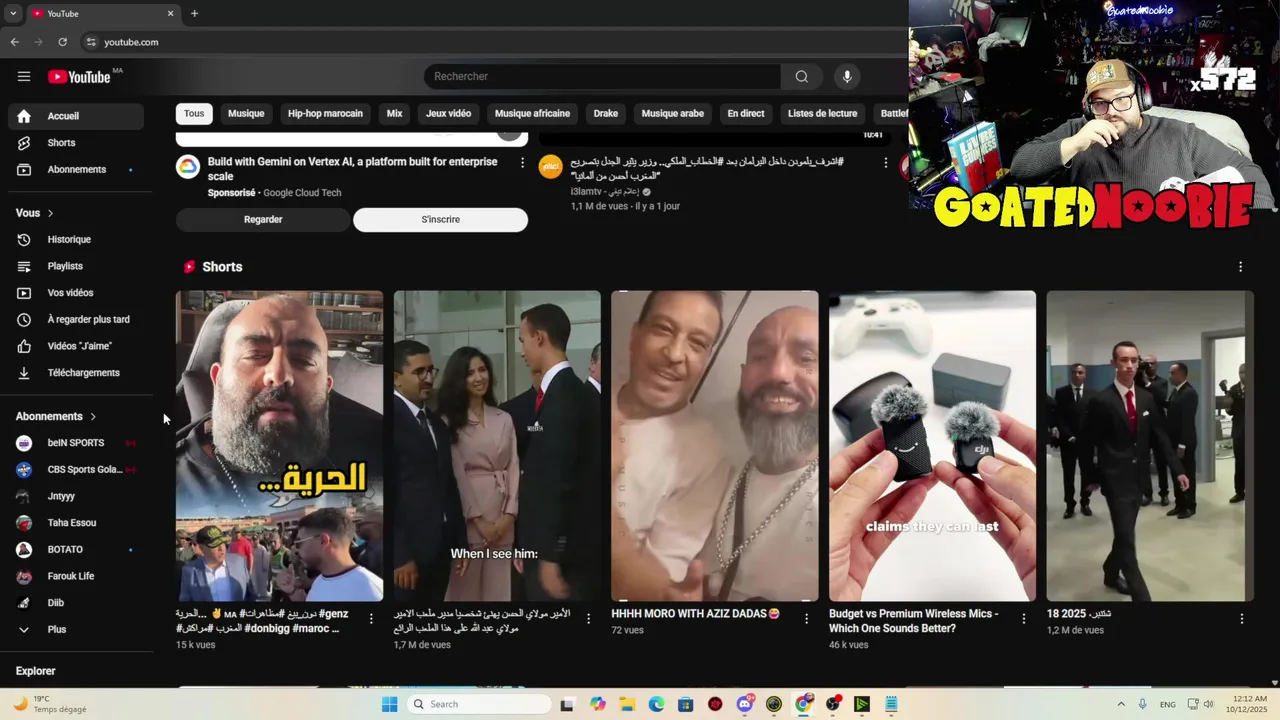The image size is (1280, 720).
Task: Open Shorts from the sidebar
Action: [x=76, y=143]
